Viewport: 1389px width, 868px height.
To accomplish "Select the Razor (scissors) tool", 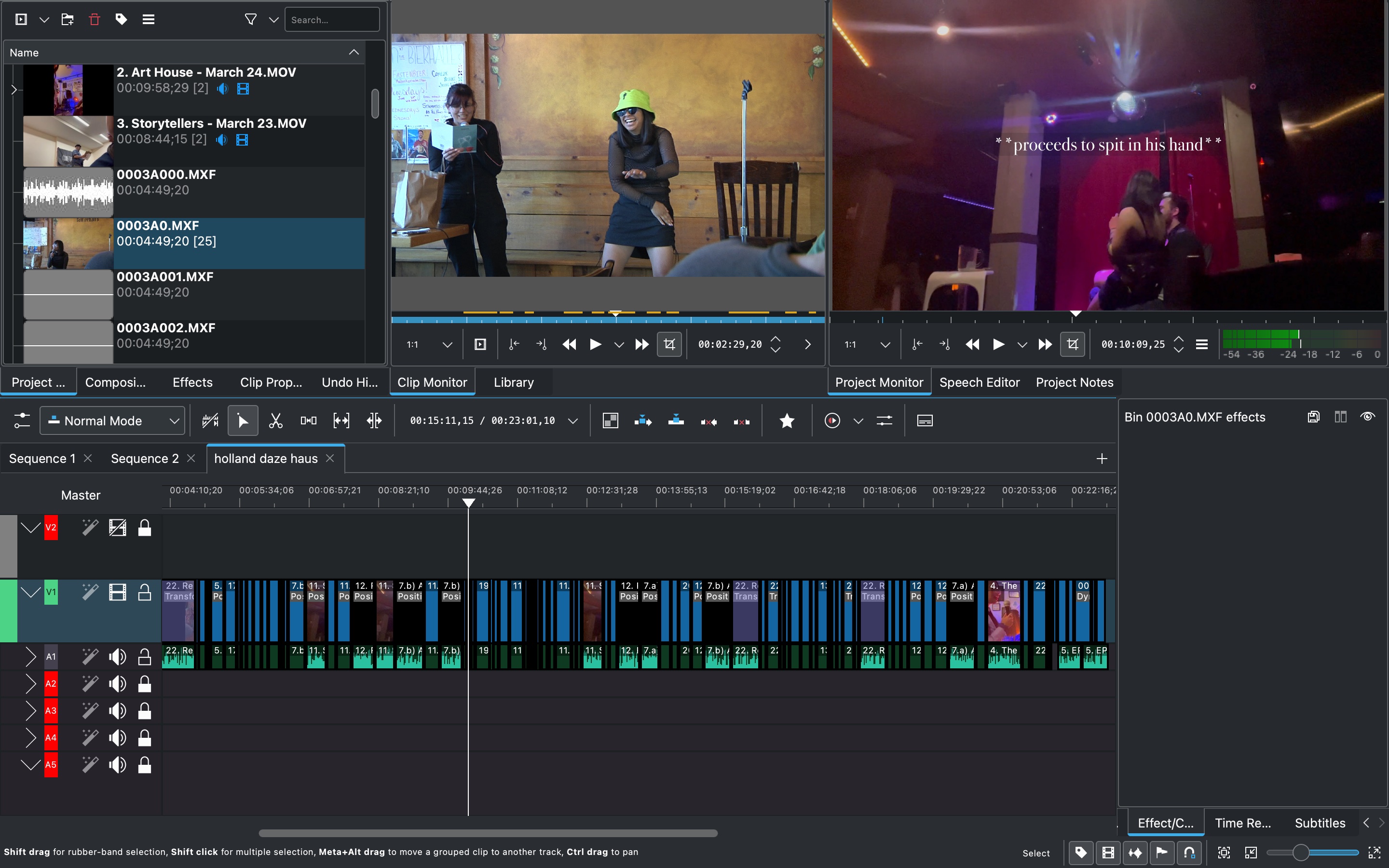I will (275, 421).
